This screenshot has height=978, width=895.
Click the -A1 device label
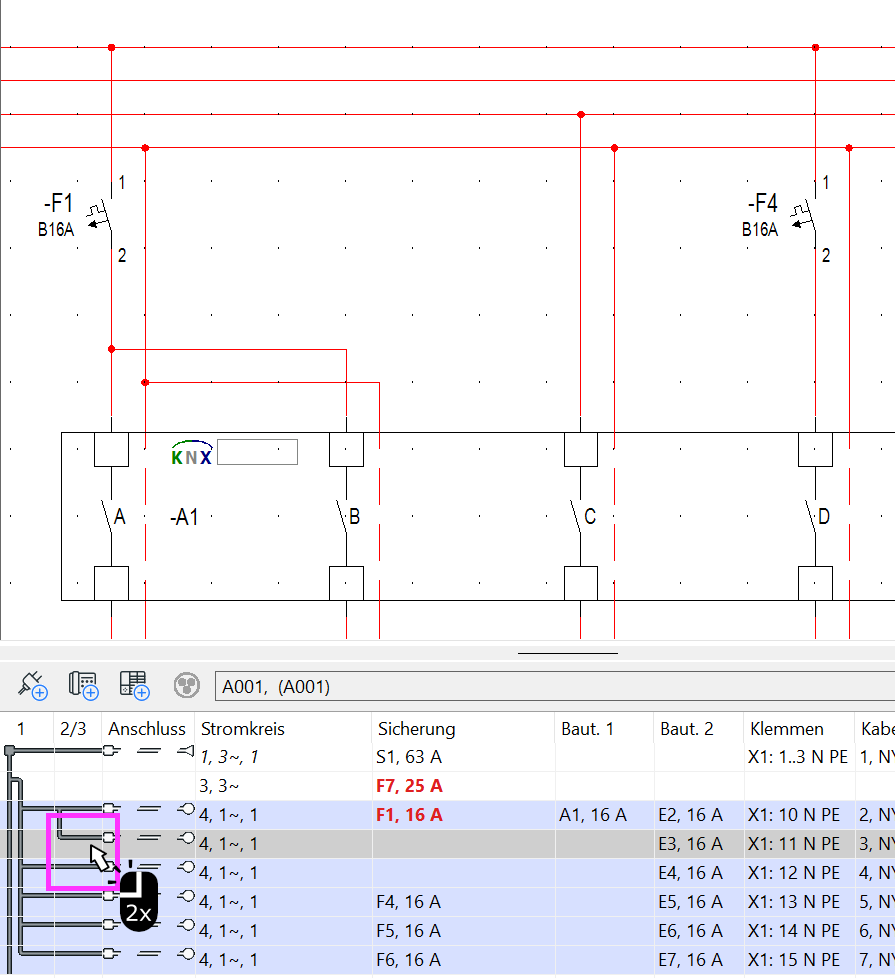[x=184, y=517]
